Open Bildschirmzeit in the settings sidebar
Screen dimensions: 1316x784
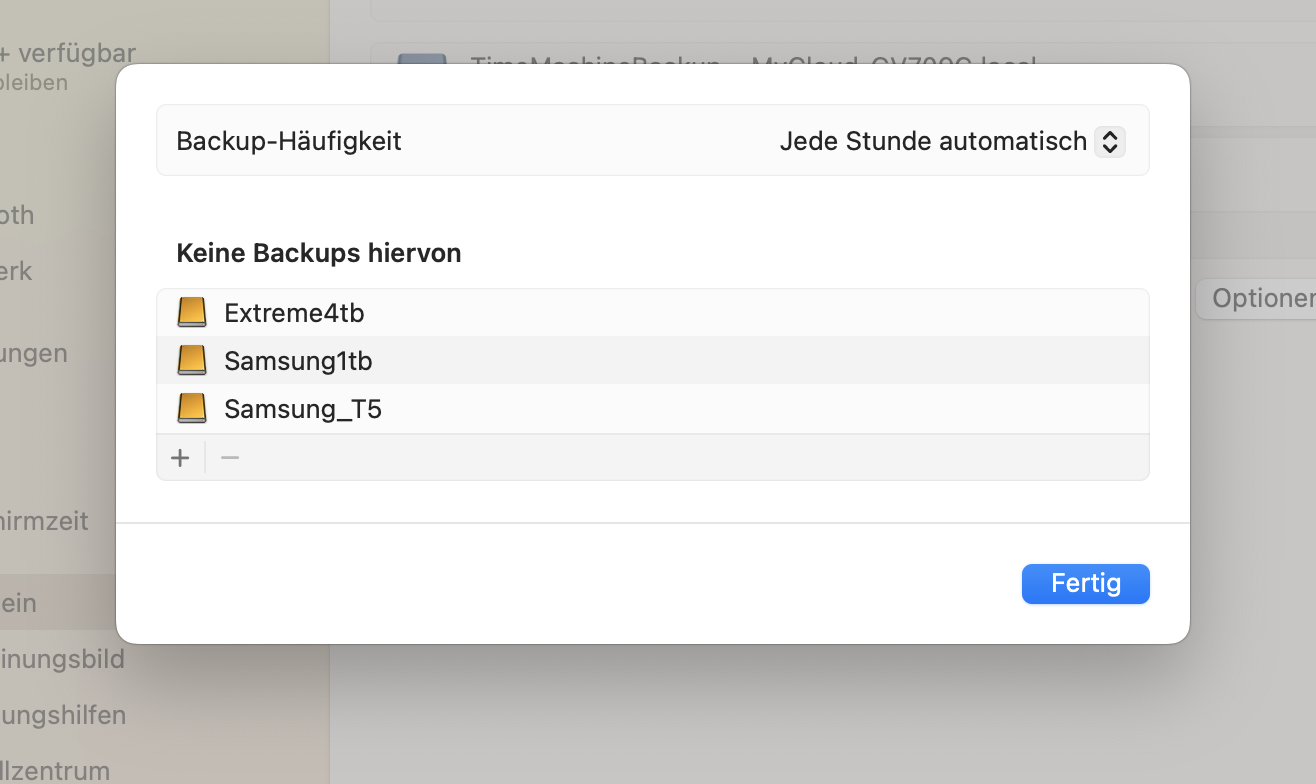coord(45,521)
